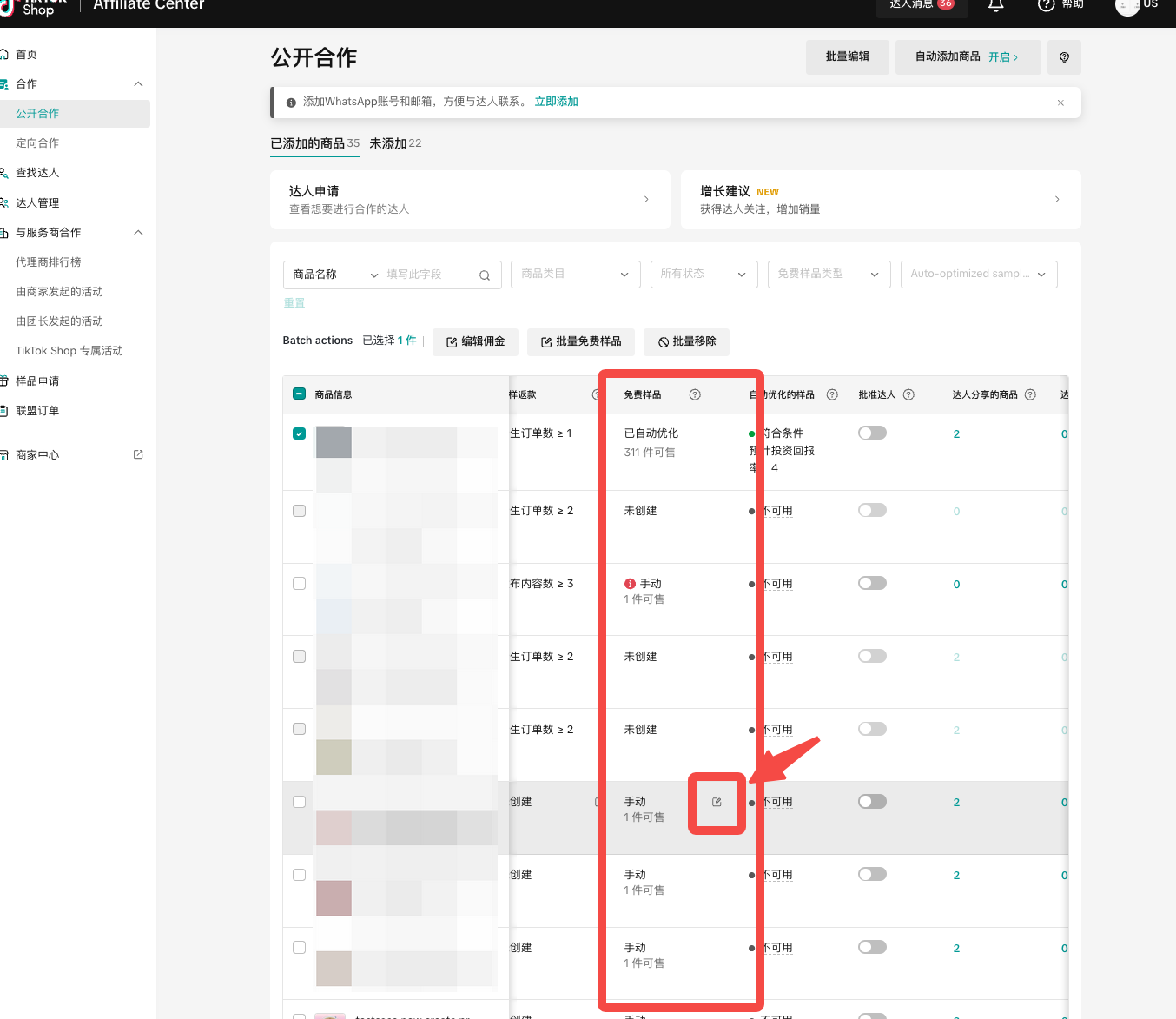The height and width of the screenshot is (1019, 1176).
Task: Click the support icon beside 自动添加商品
Action: pos(1064,57)
